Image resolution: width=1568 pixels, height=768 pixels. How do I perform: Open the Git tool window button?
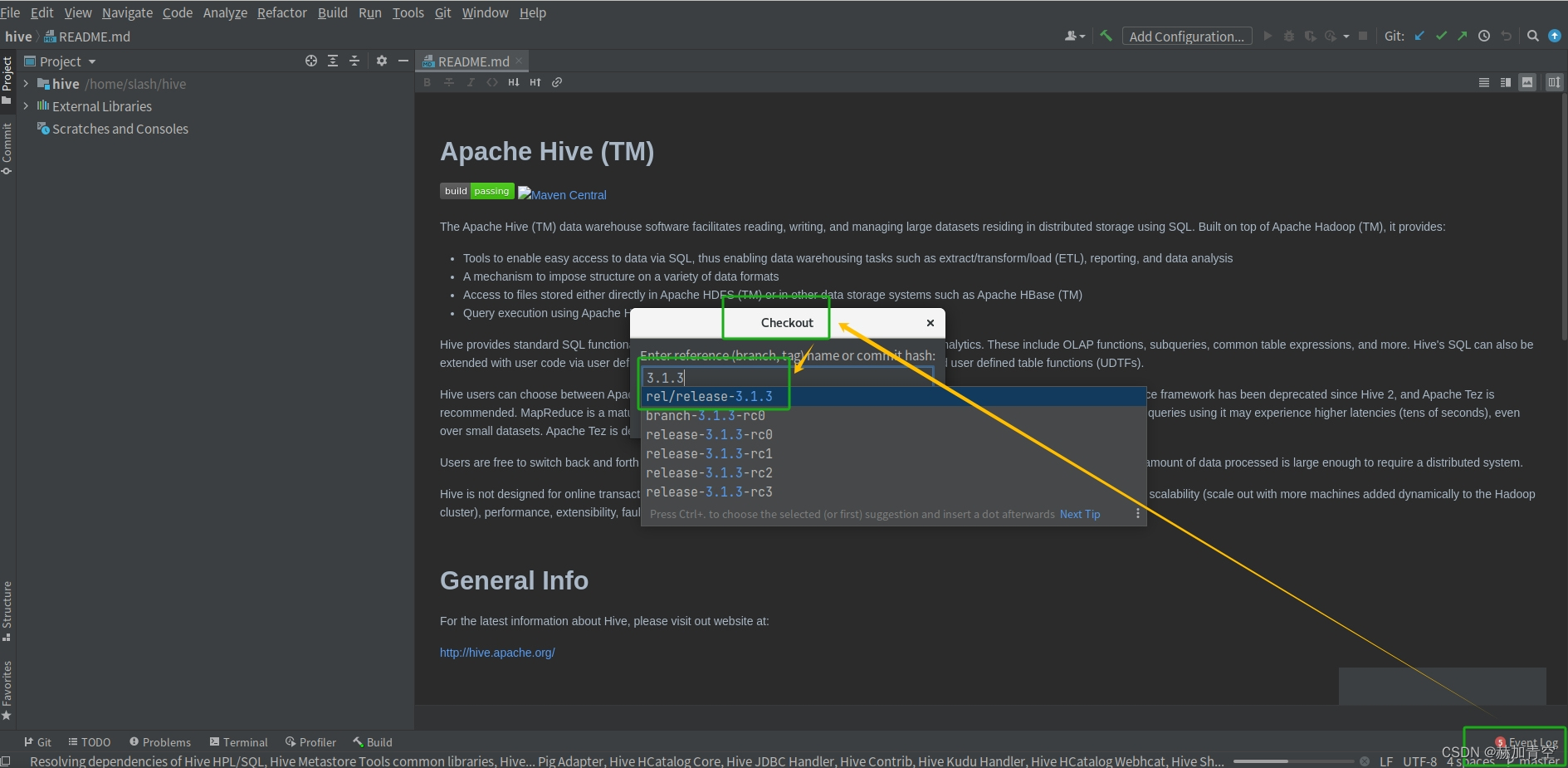coord(37,742)
